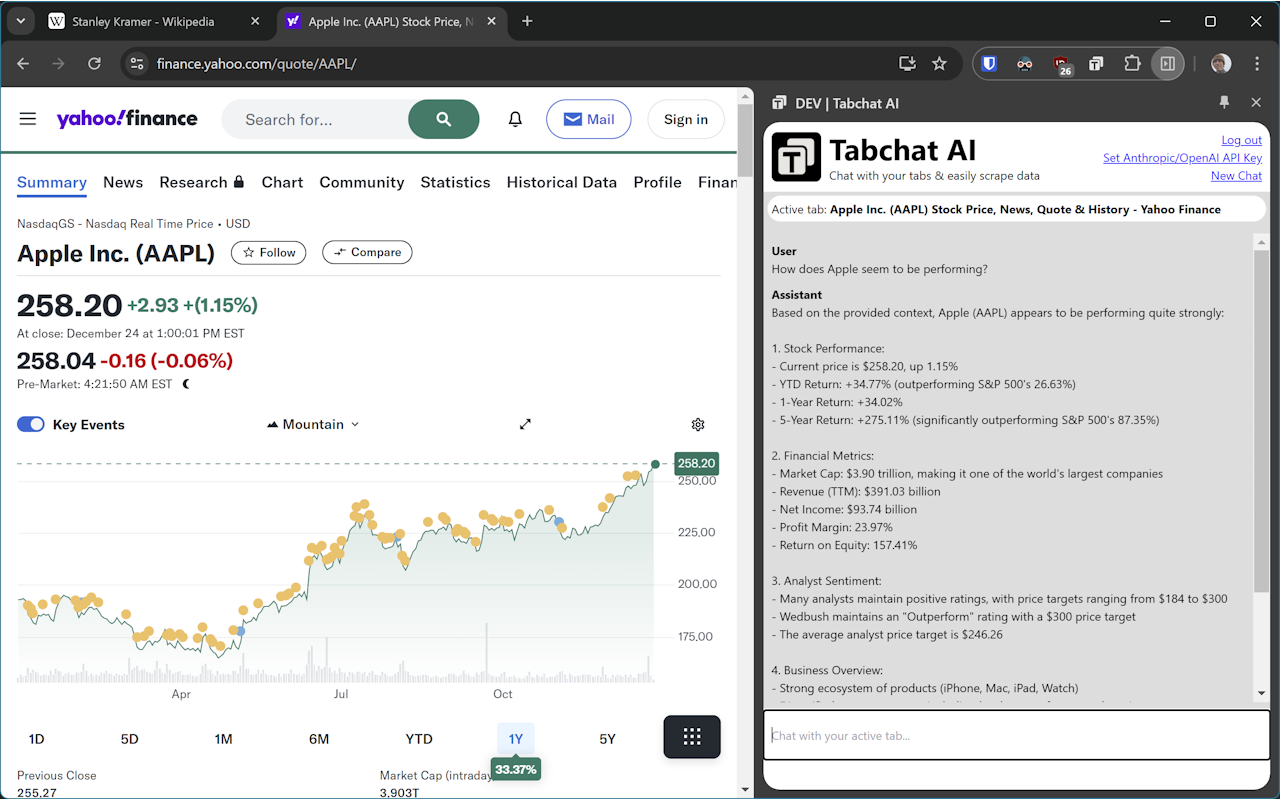The height and width of the screenshot is (800, 1280).
Task: Toggle the Key Events switch
Action: click(x=31, y=424)
